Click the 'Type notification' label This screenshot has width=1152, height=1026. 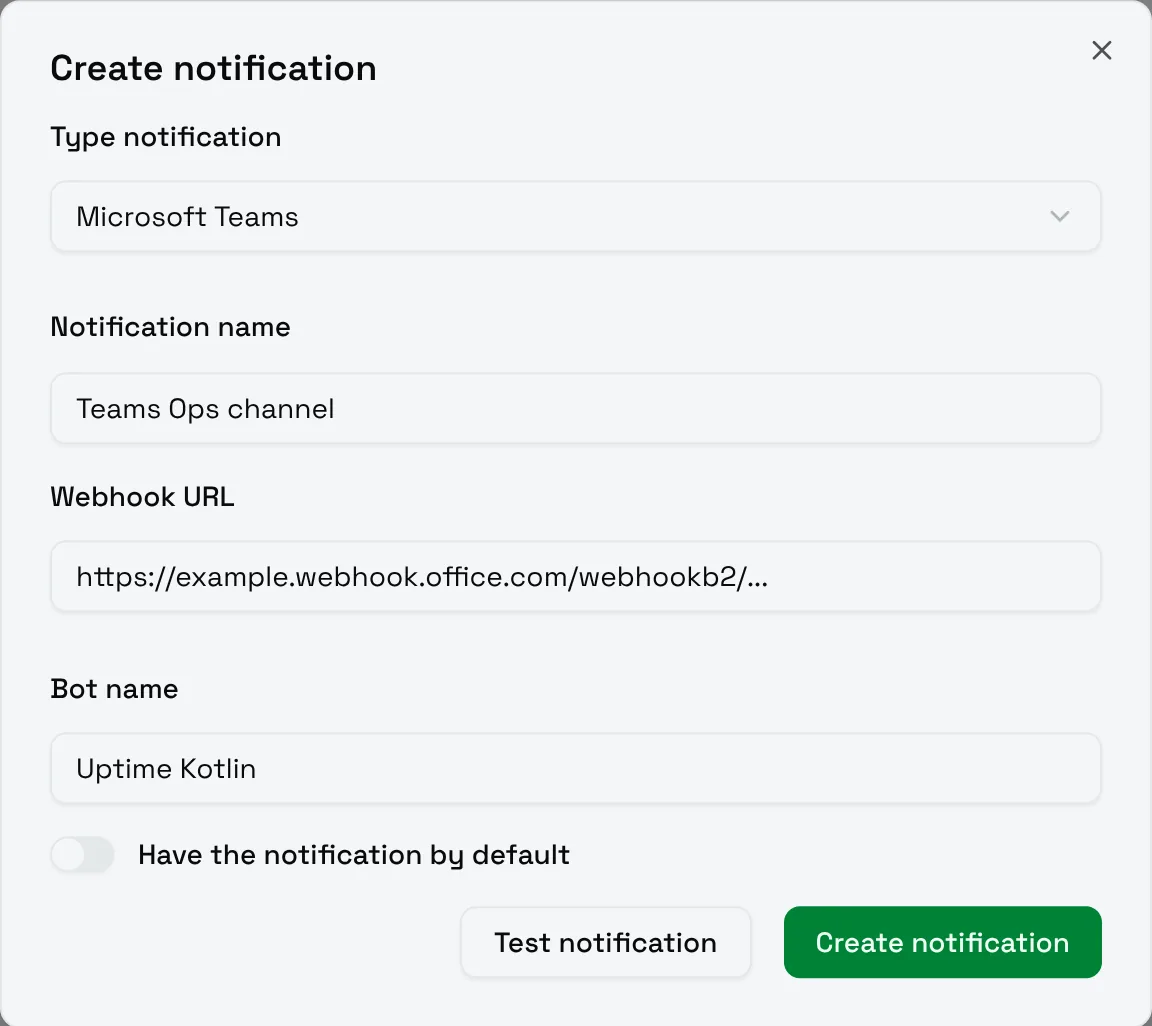tap(165, 137)
